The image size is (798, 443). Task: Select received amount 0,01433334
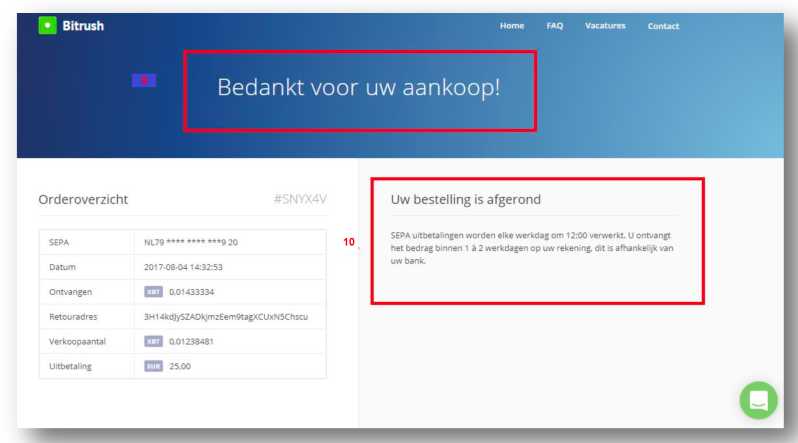tap(191, 292)
